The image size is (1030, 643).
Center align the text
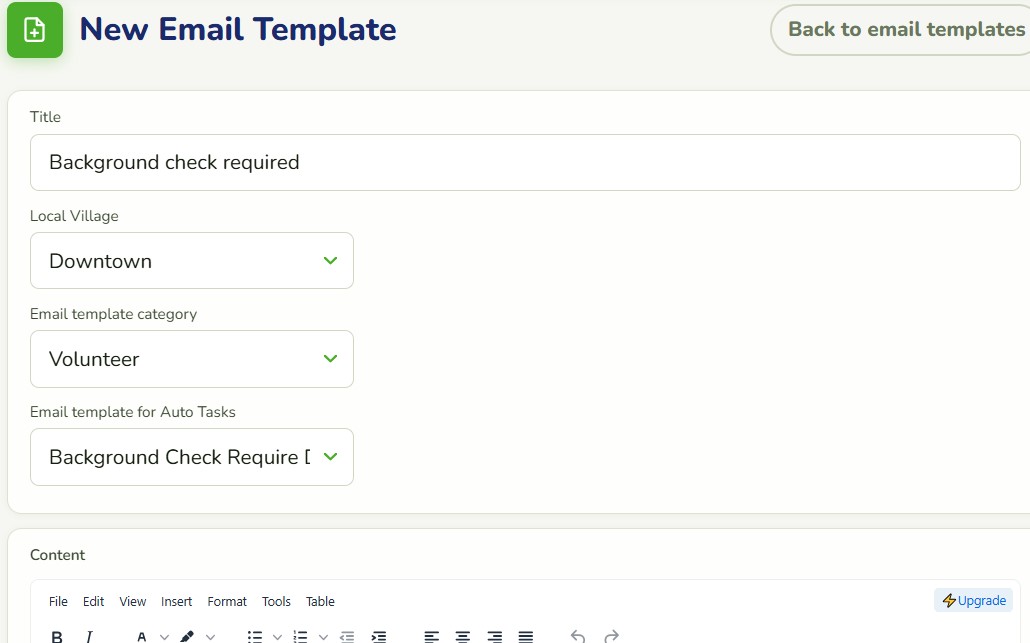coord(463,636)
